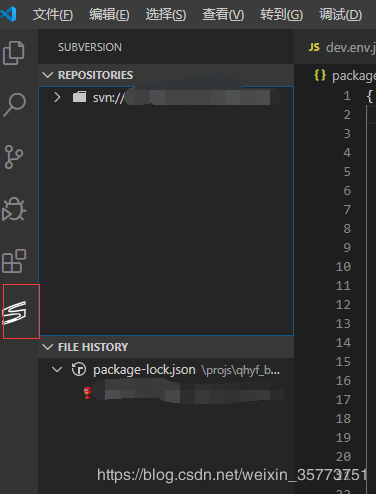The image size is (376, 494).
Task: Open the 文件(F) menu
Action: pyautogui.click(x=53, y=15)
